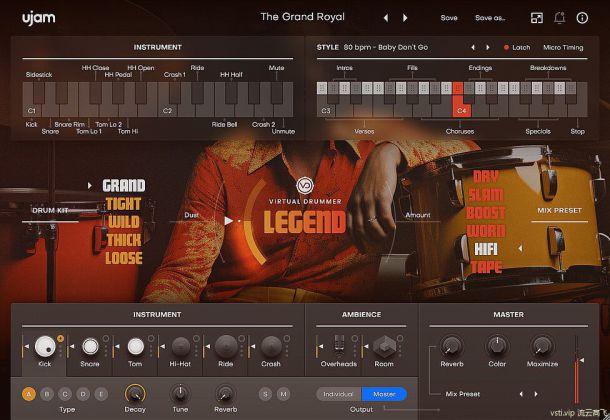Select type E
Screen dimensions: 610x420
[x=101, y=394]
